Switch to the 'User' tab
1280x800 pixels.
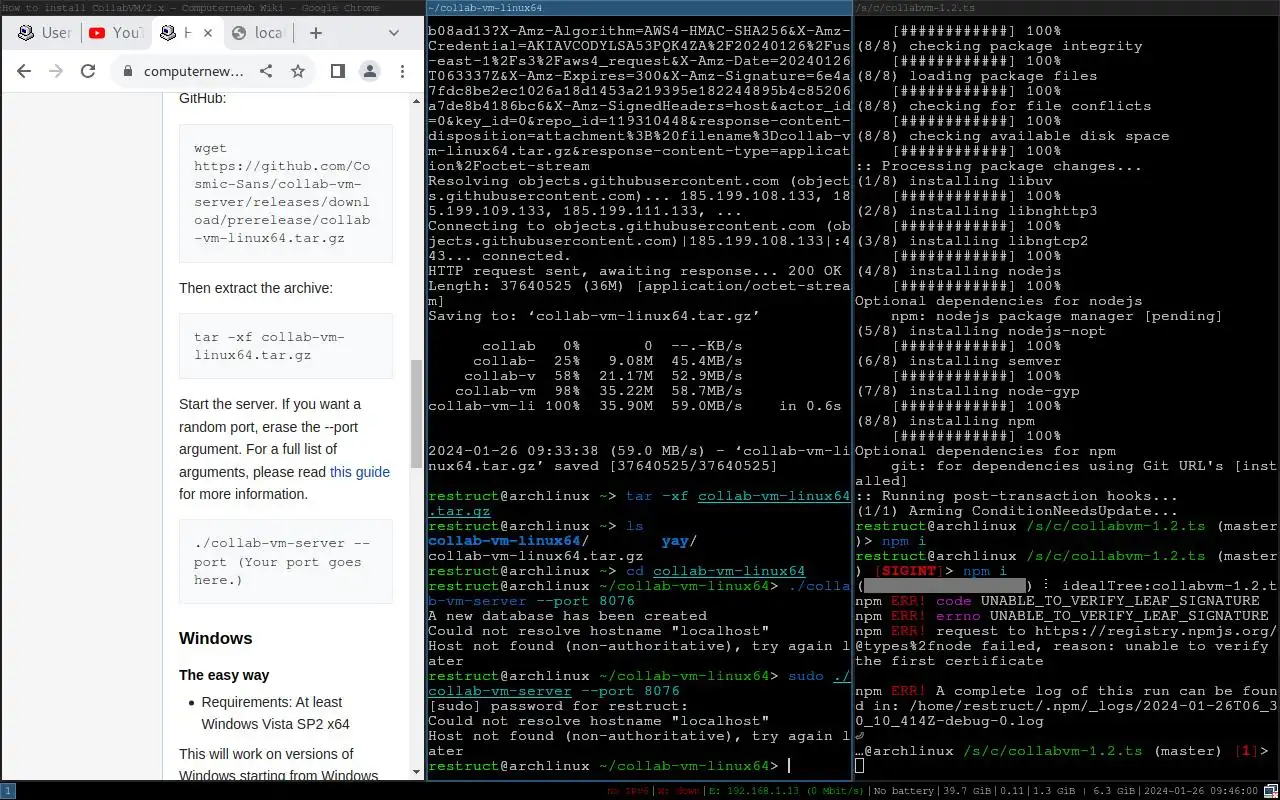pyautogui.click(x=45, y=33)
